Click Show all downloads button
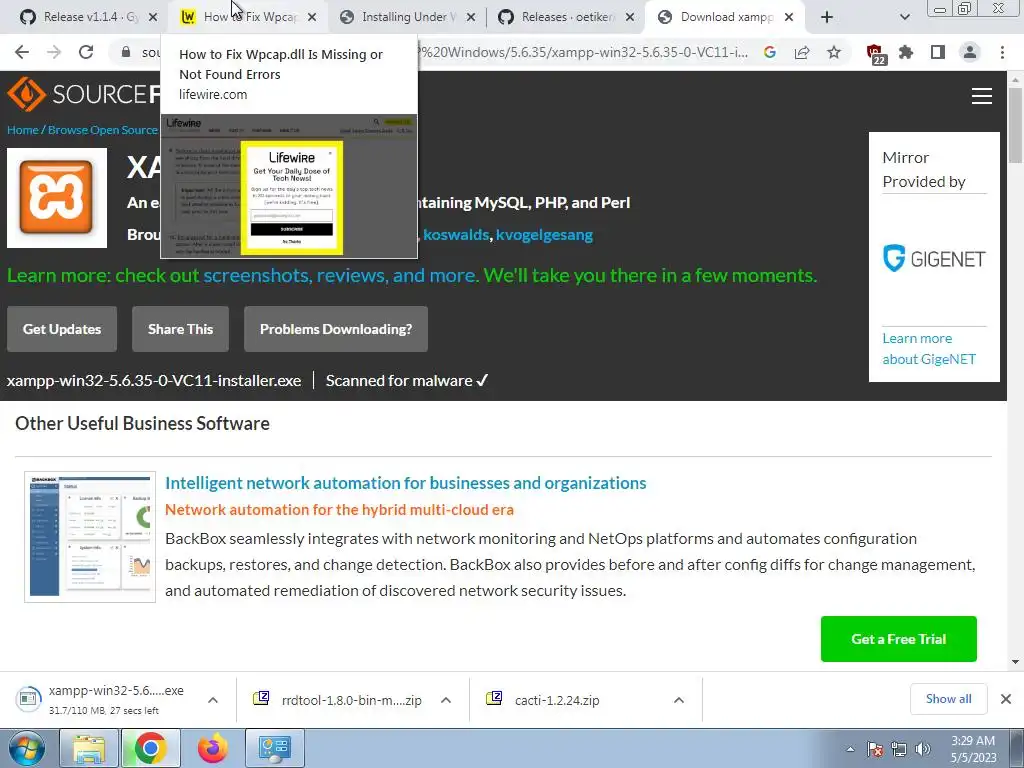This screenshot has width=1024, height=768. (x=948, y=699)
